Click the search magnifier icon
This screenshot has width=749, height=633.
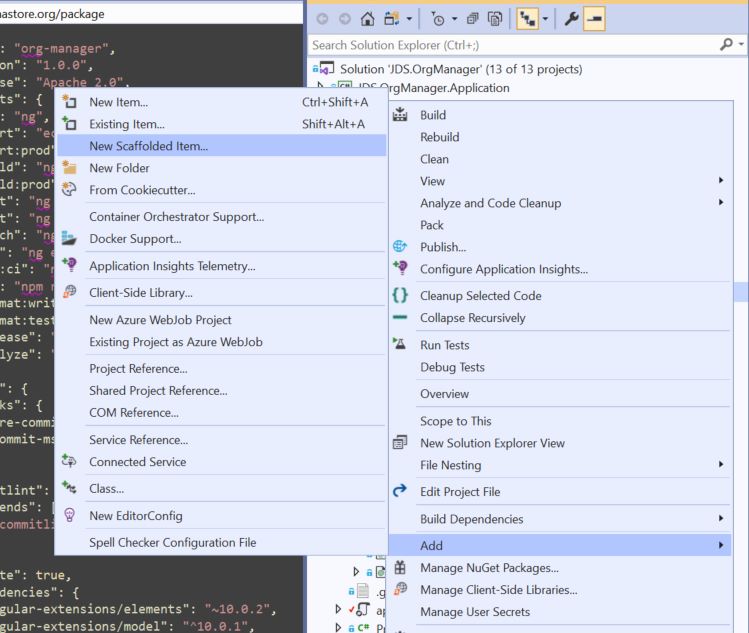(x=726, y=44)
